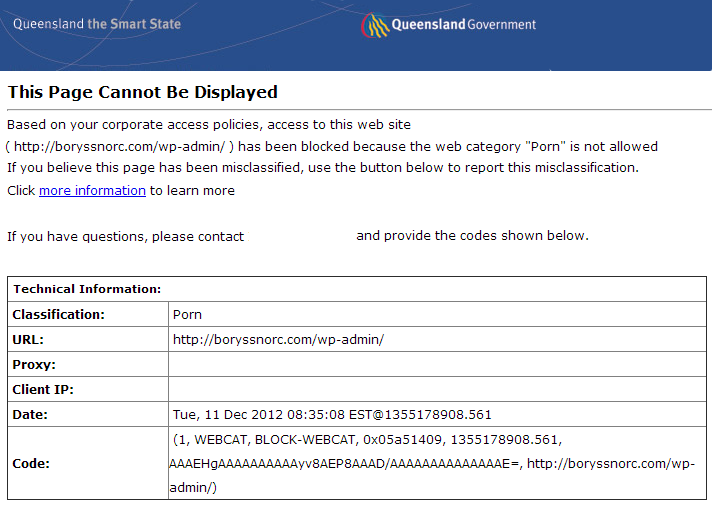The width and height of the screenshot is (712, 508).
Task: Click the code string 'AAAEHgAAAAAAAAAAyv8AEP8AAAD'
Action: [277, 464]
